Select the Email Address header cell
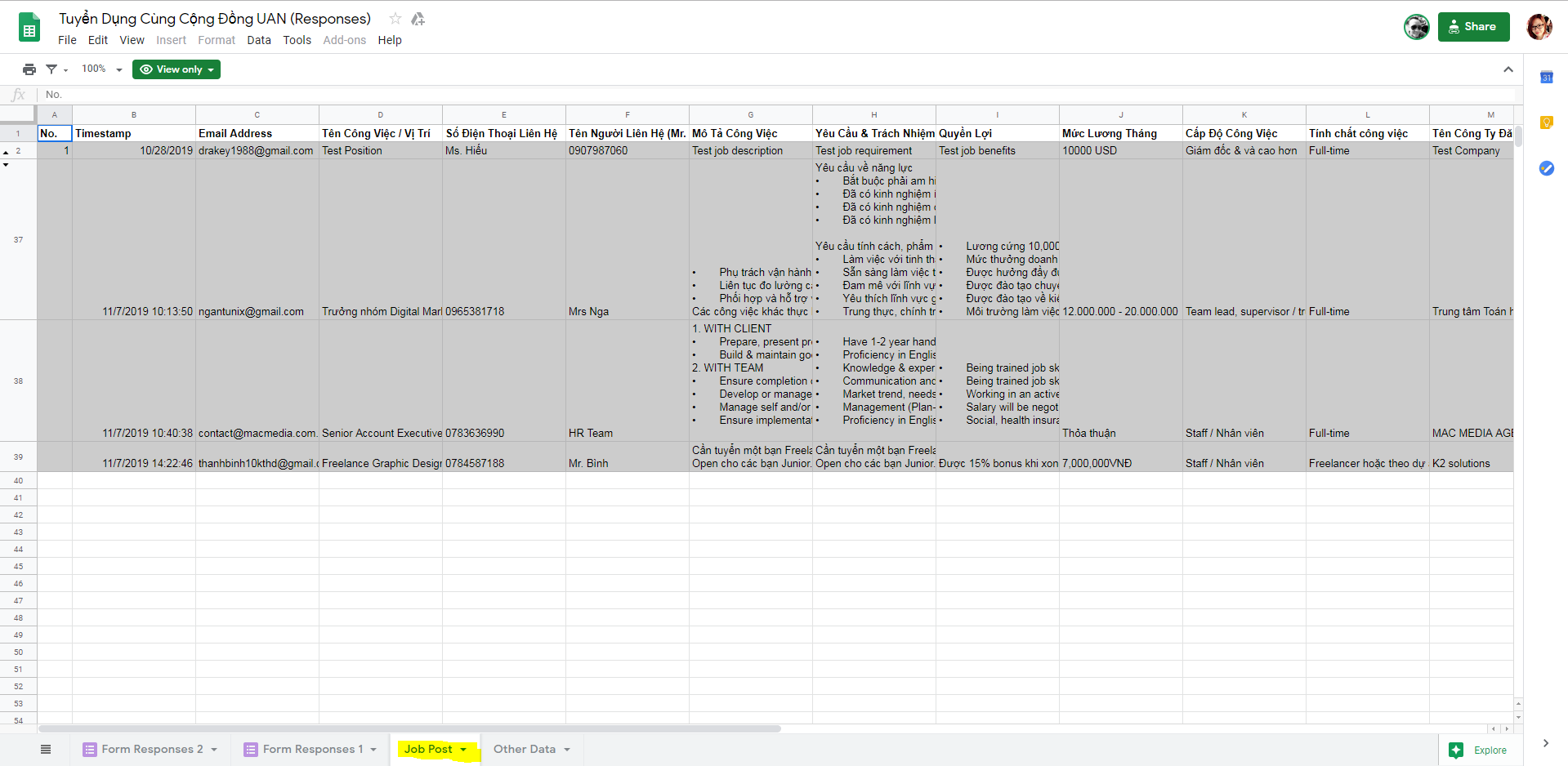The width and height of the screenshot is (1568, 766). point(257,133)
